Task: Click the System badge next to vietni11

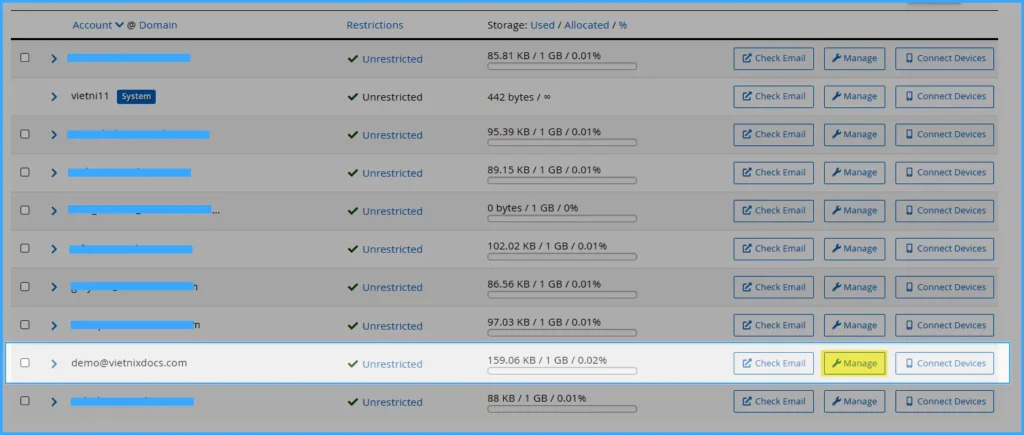Action: (136, 97)
